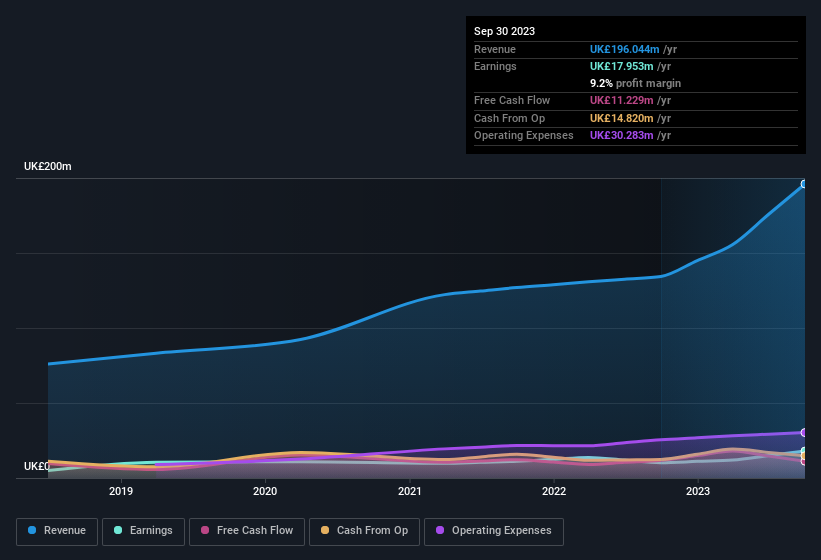The height and width of the screenshot is (560, 821).
Task: Click the Earnings label in tooltip
Action: click(495, 66)
